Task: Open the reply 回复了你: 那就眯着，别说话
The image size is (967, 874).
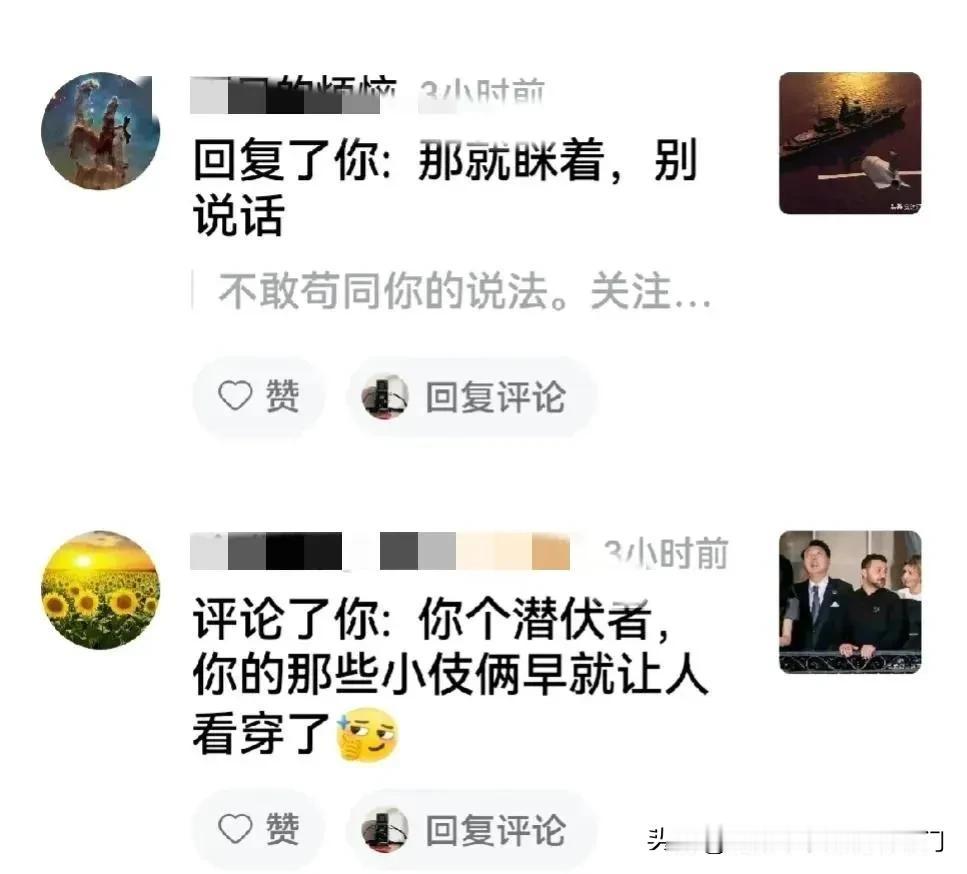Action: (x=446, y=187)
